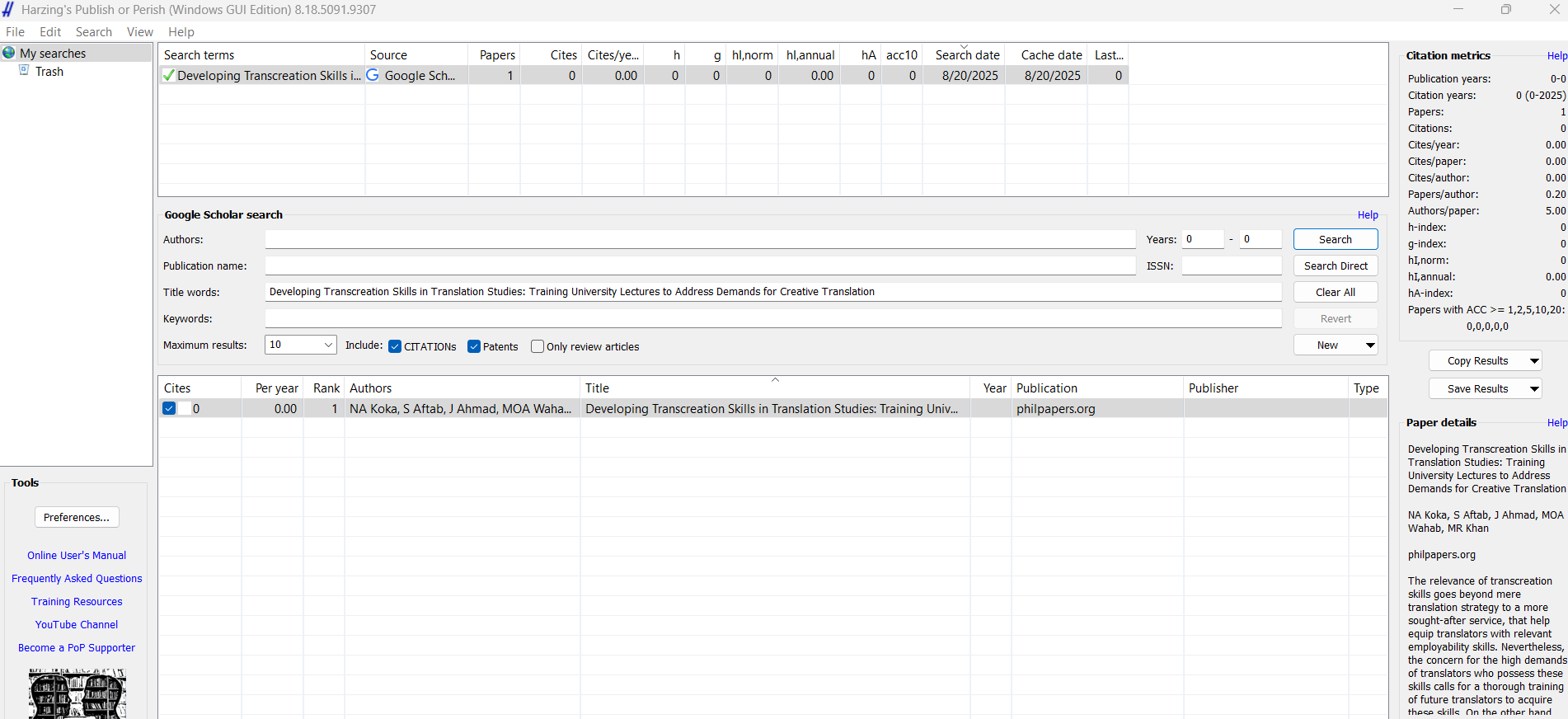The width and height of the screenshot is (1568, 719).
Task: Open Frequently Asked Questions link
Action: (x=77, y=578)
